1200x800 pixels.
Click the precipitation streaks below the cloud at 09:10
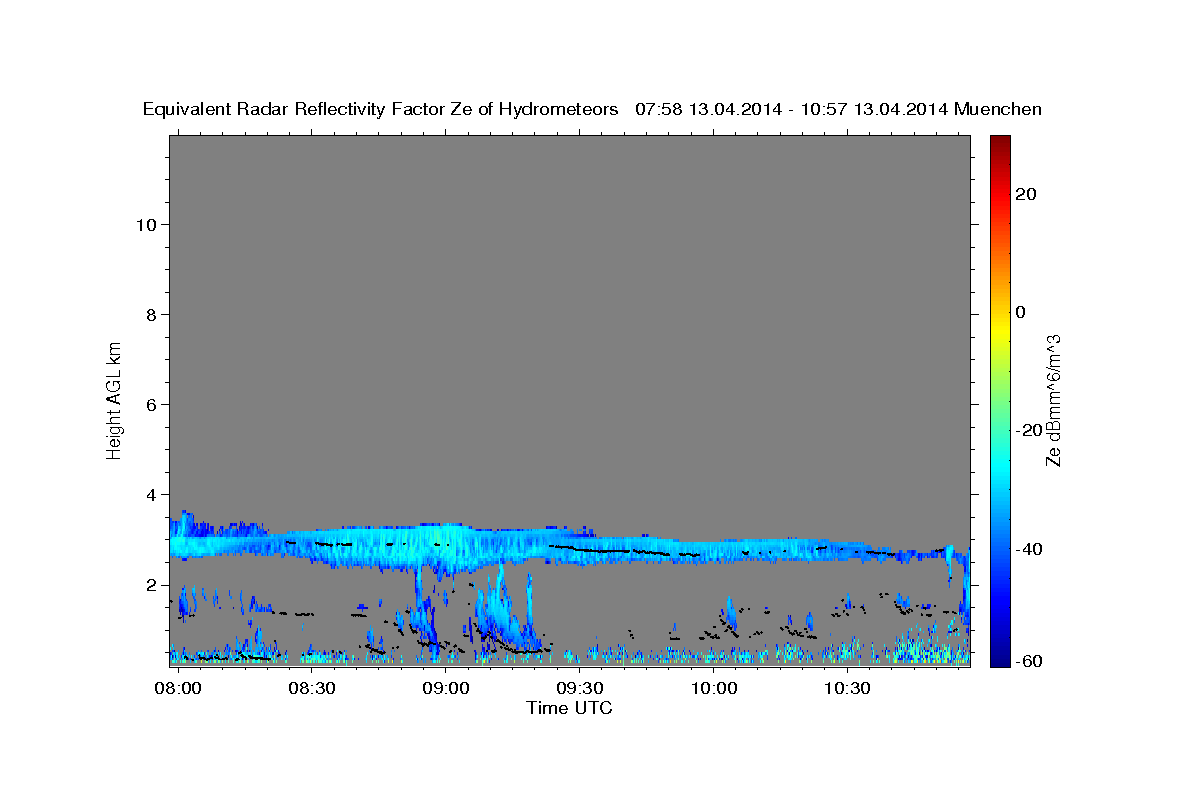click(503, 610)
